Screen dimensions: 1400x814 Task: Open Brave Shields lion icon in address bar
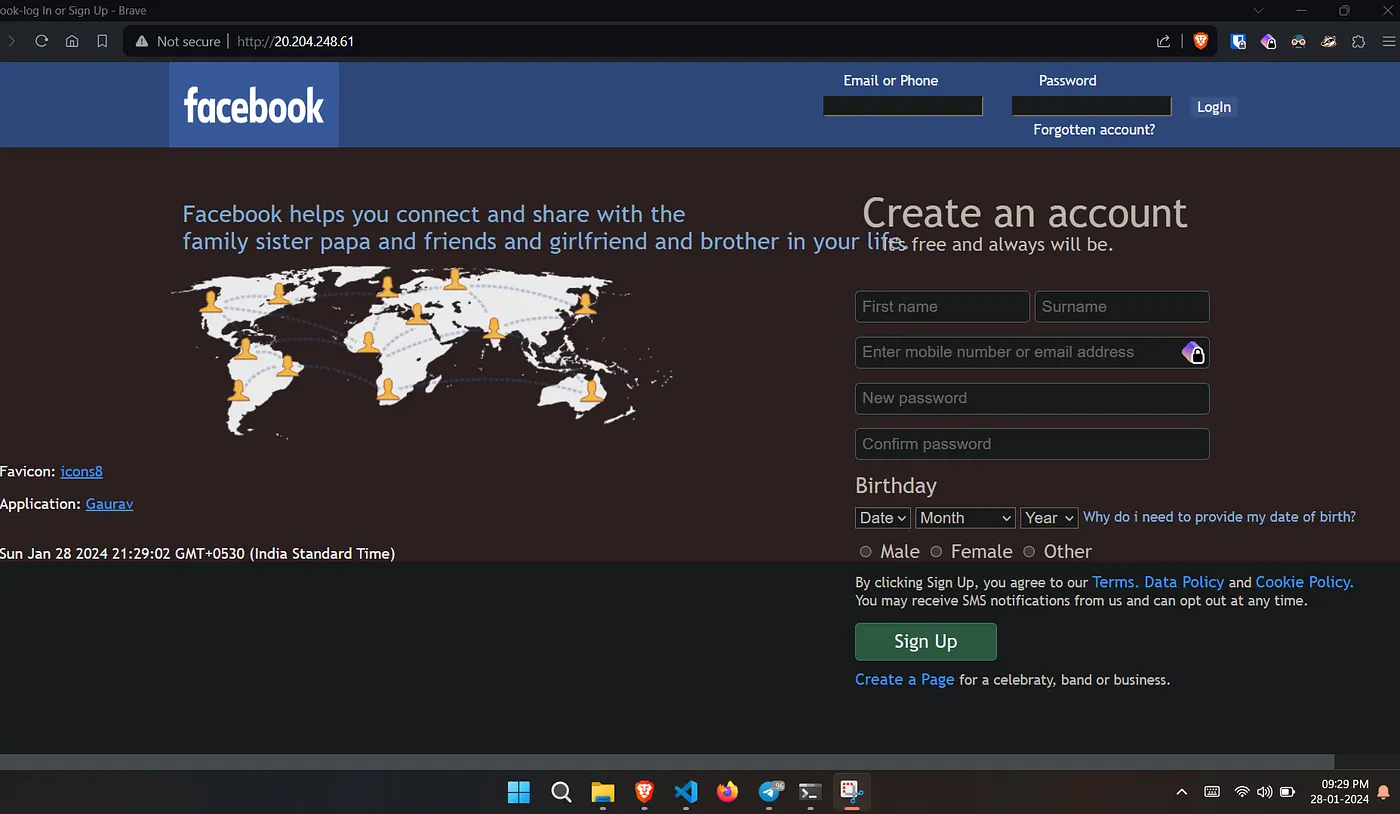(x=1200, y=41)
